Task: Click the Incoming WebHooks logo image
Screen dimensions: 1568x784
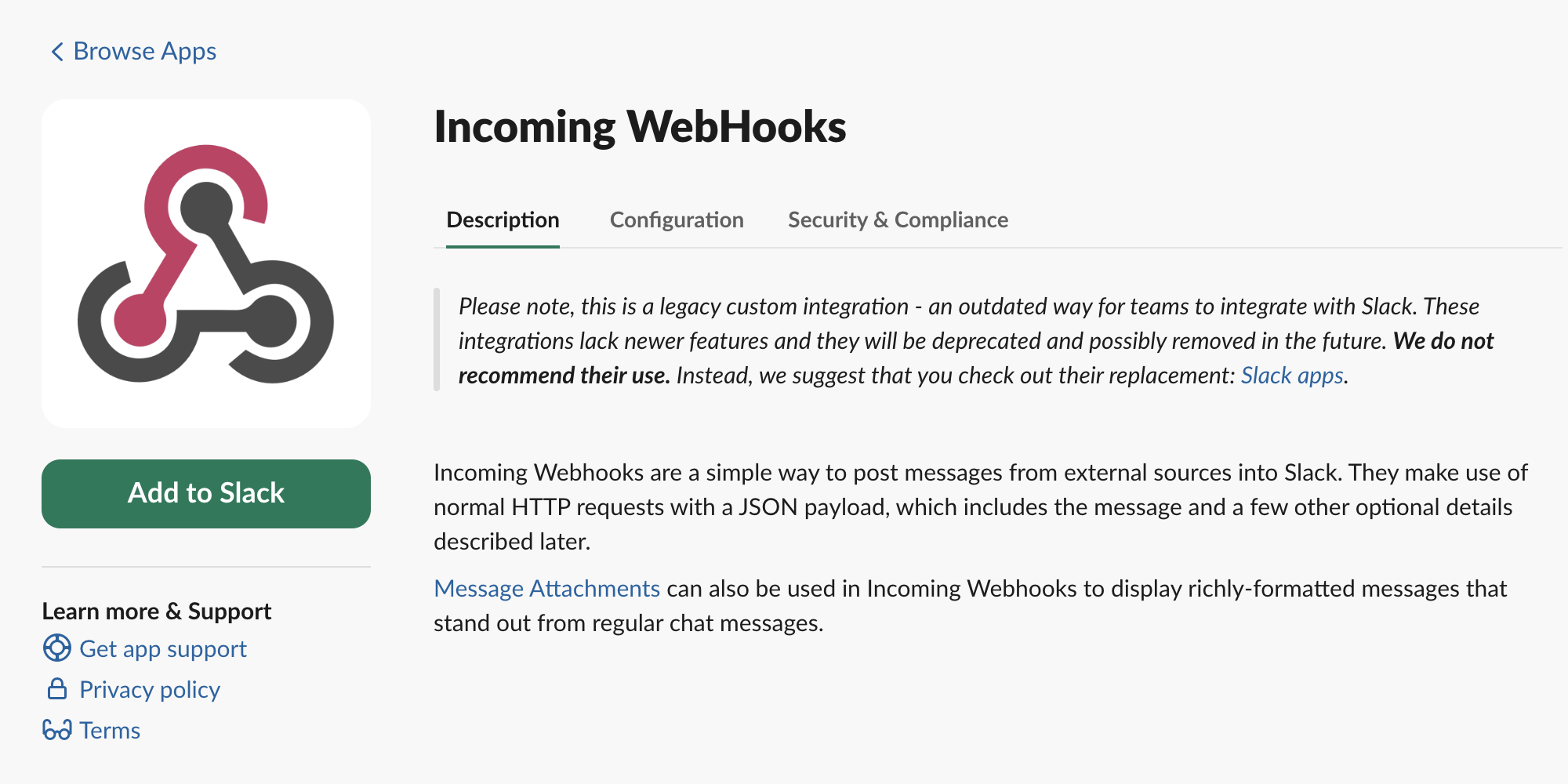Action: tap(206, 263)
